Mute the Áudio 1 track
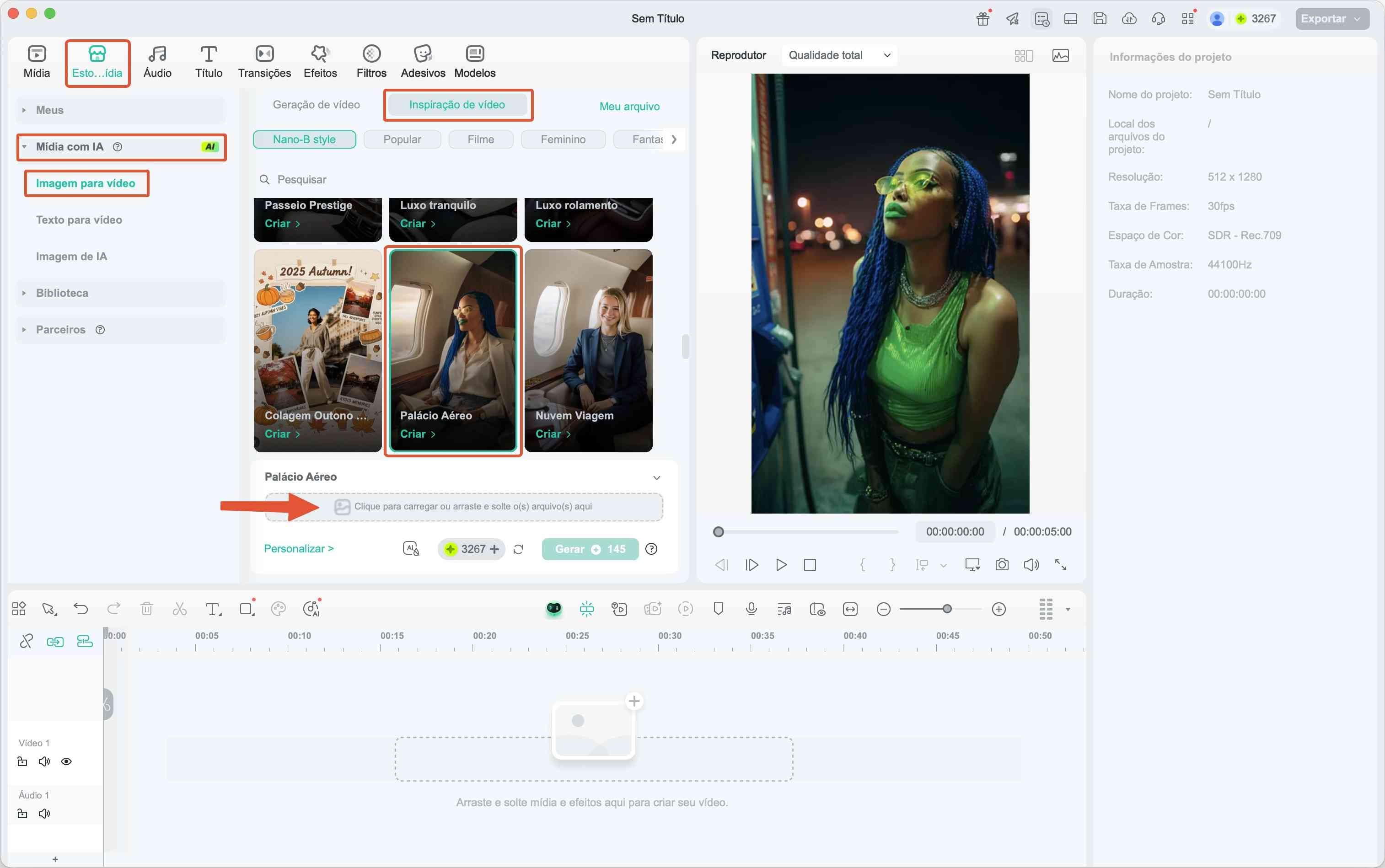Image resolution: width=1385 pixels, height=868 pixels. [x=44, y=814]
